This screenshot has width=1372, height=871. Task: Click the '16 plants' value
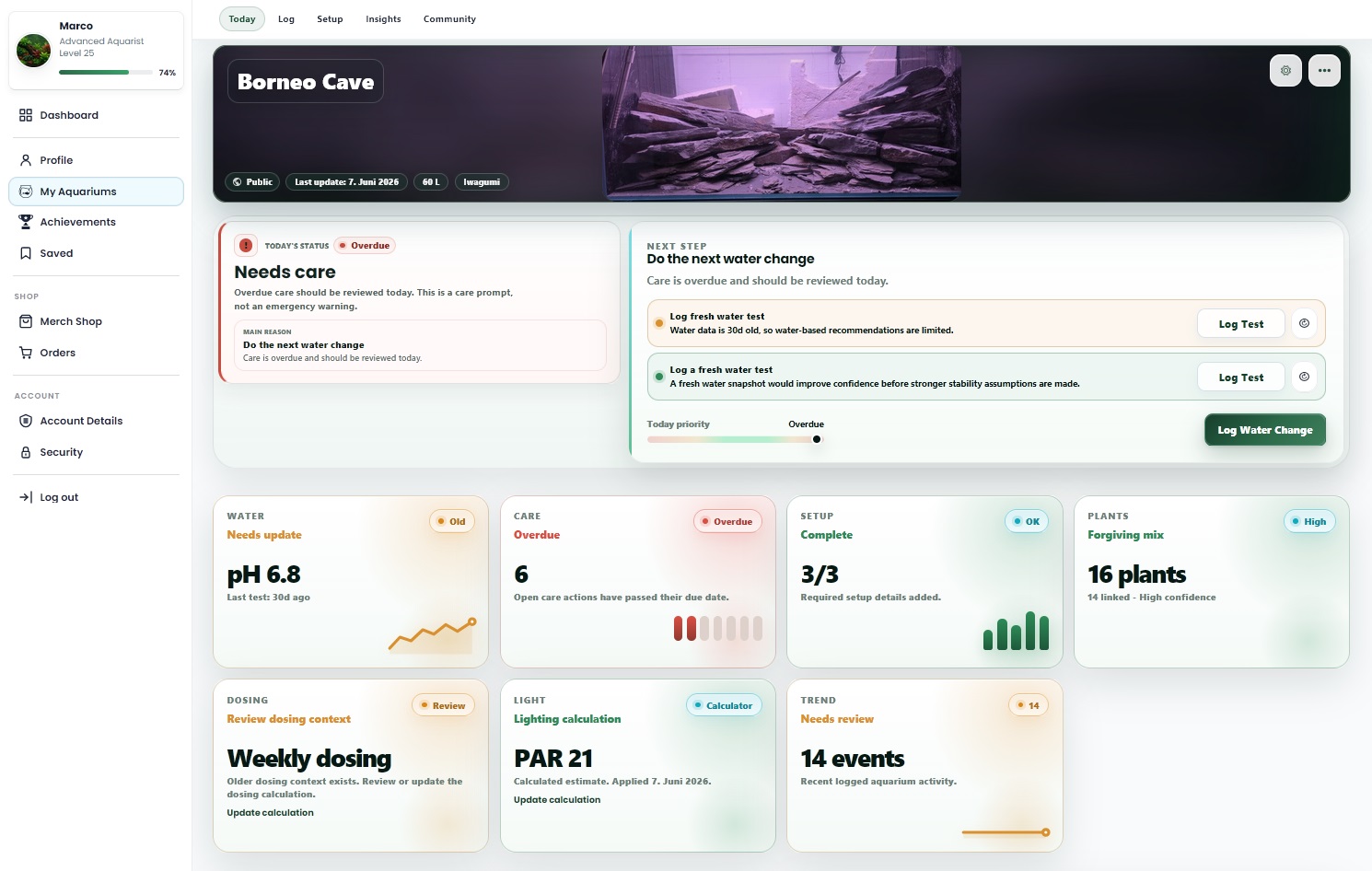click(x=1136, y=575)
